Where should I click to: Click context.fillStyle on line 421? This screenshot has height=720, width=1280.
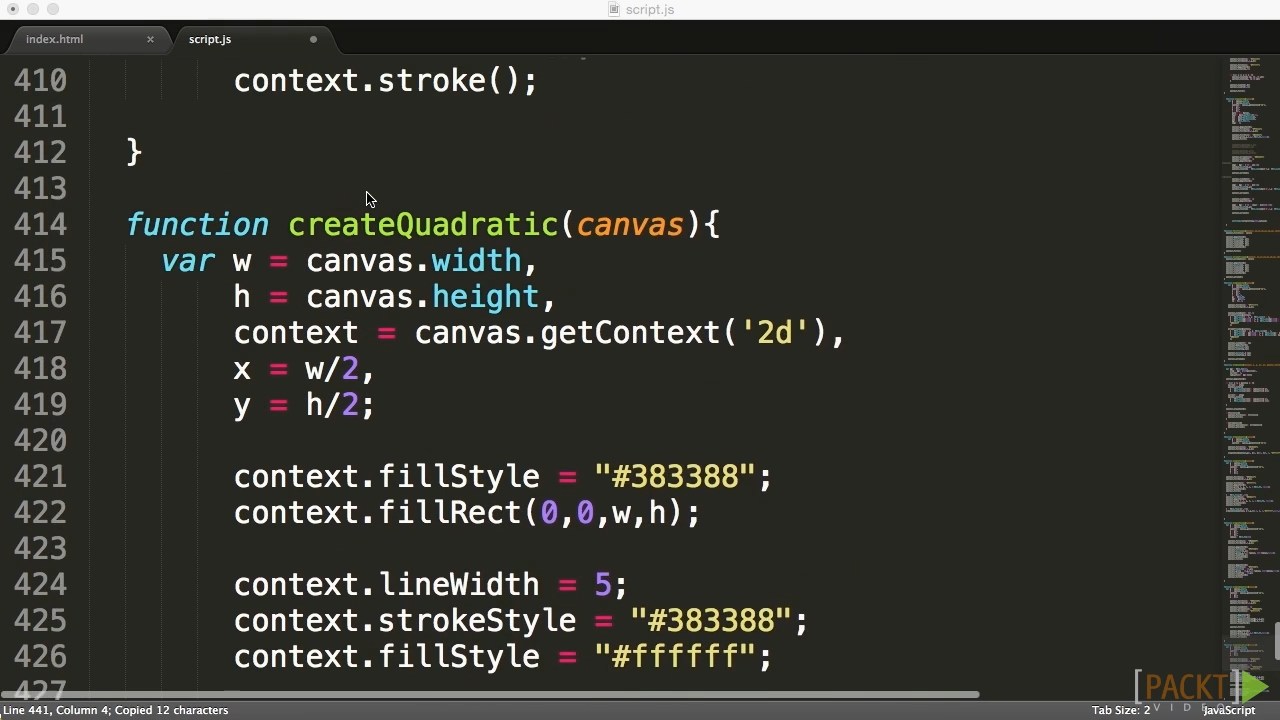[x=387, y=476]
